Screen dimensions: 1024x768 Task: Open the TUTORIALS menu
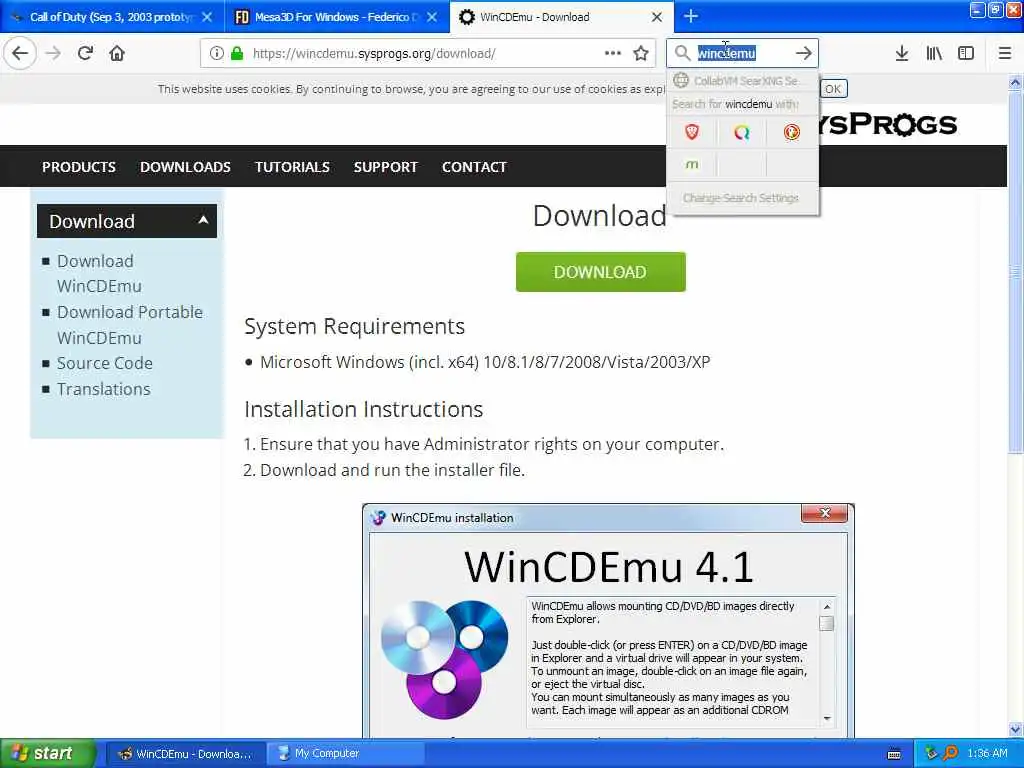click(x=293, y=167)
